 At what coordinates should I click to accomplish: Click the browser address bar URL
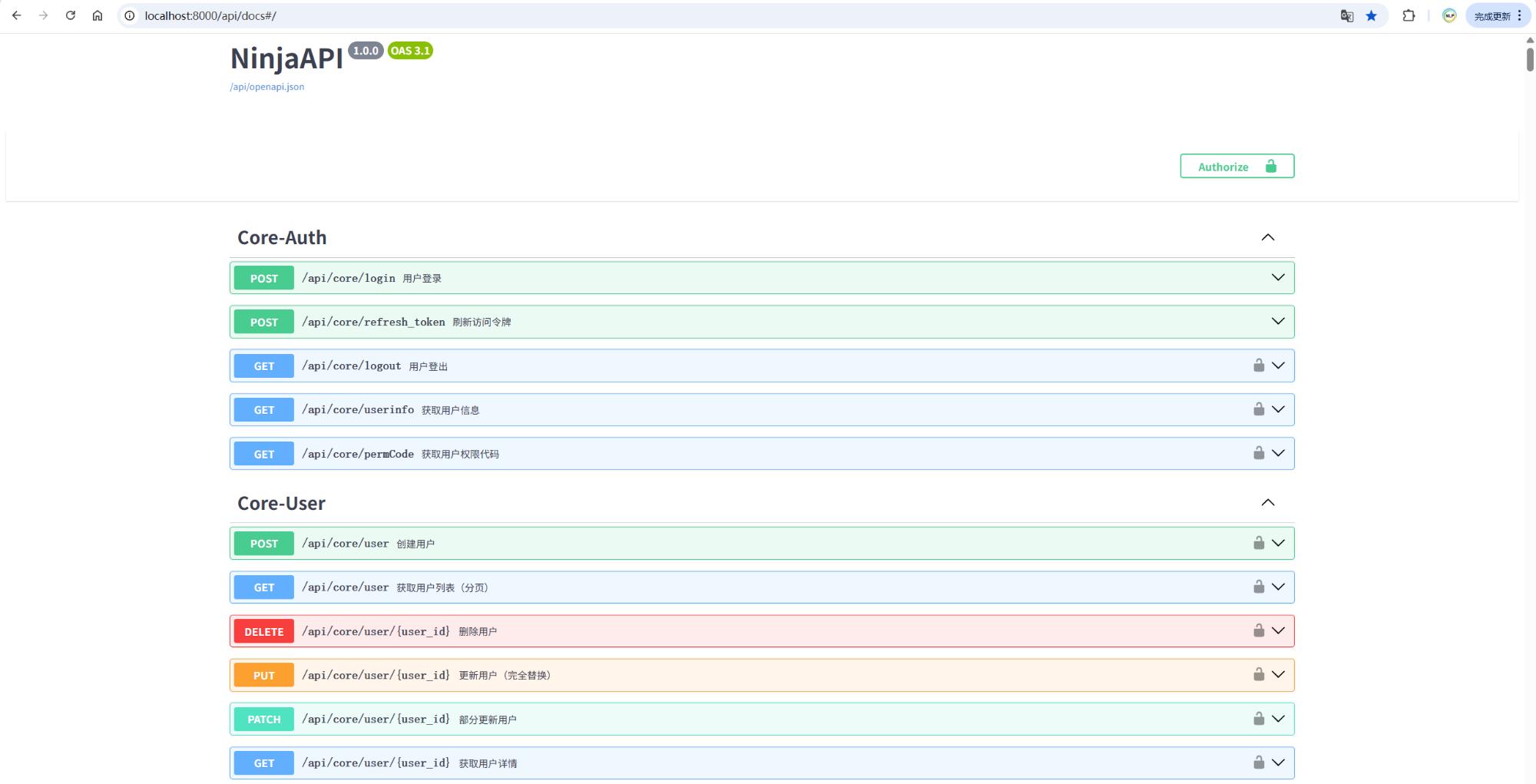click(x=210, y=15)
